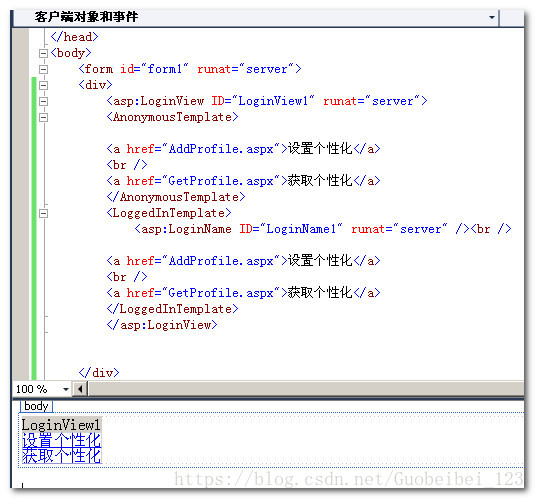Collapse the AnonymousTemplate outline node
535x499 pixels.
[x=43, y=117]
